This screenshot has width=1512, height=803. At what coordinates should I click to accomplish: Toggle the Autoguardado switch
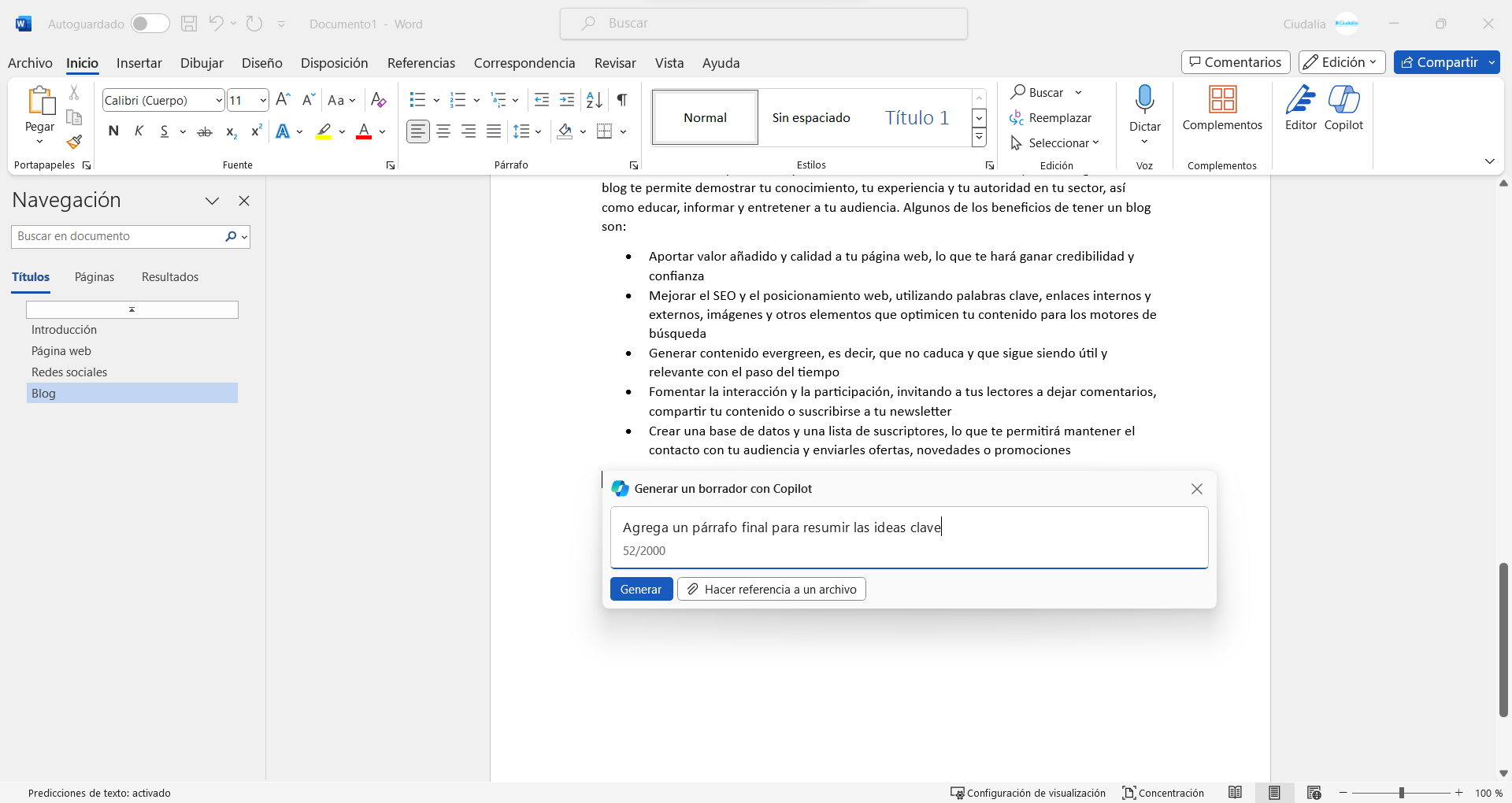tap(150, 24)
